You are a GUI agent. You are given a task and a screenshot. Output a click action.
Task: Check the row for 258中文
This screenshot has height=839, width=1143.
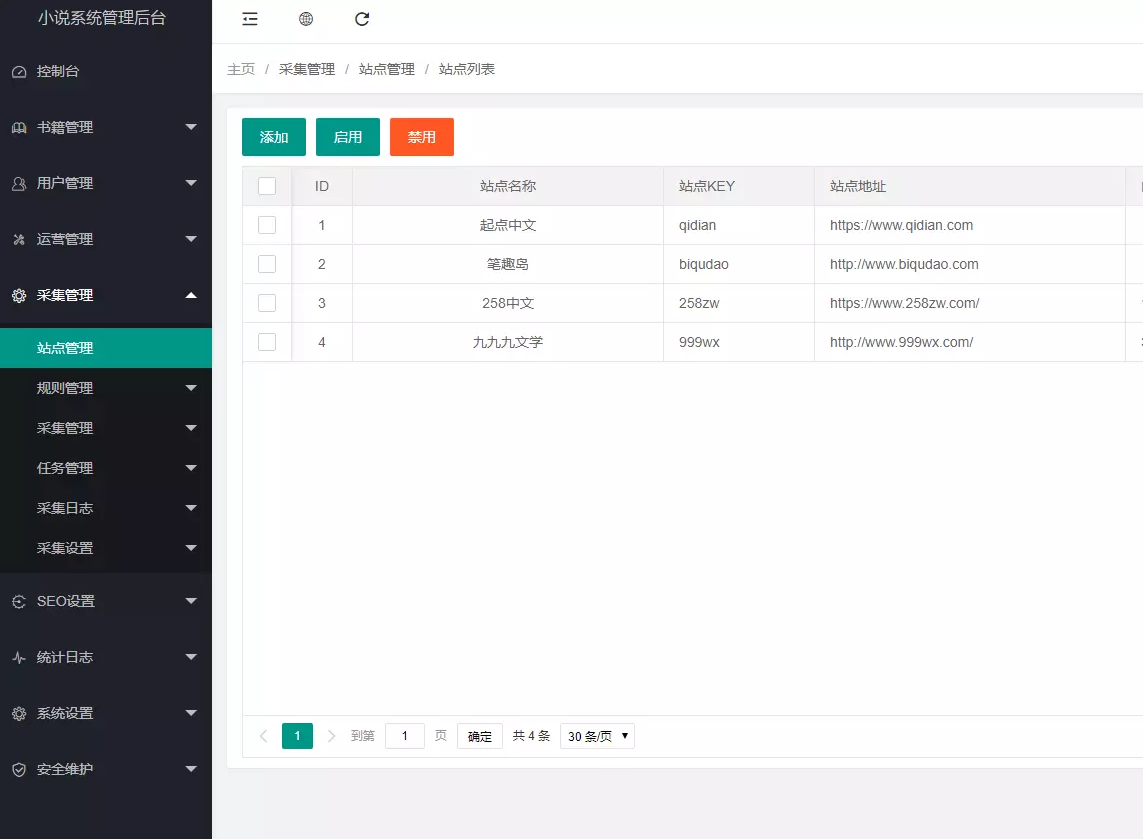tap(267, 303)
